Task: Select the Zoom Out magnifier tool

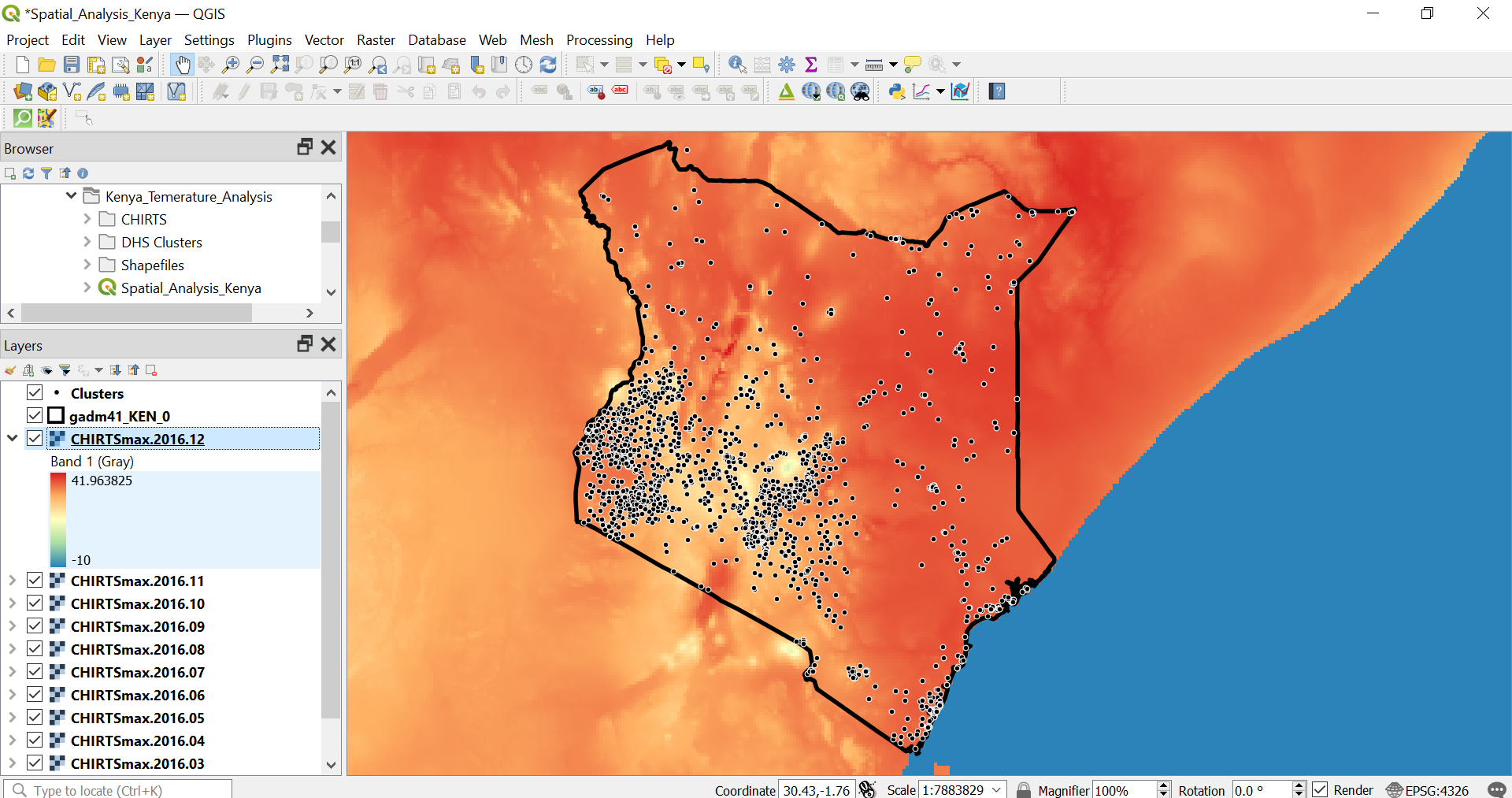Action: tap(255, 65)
